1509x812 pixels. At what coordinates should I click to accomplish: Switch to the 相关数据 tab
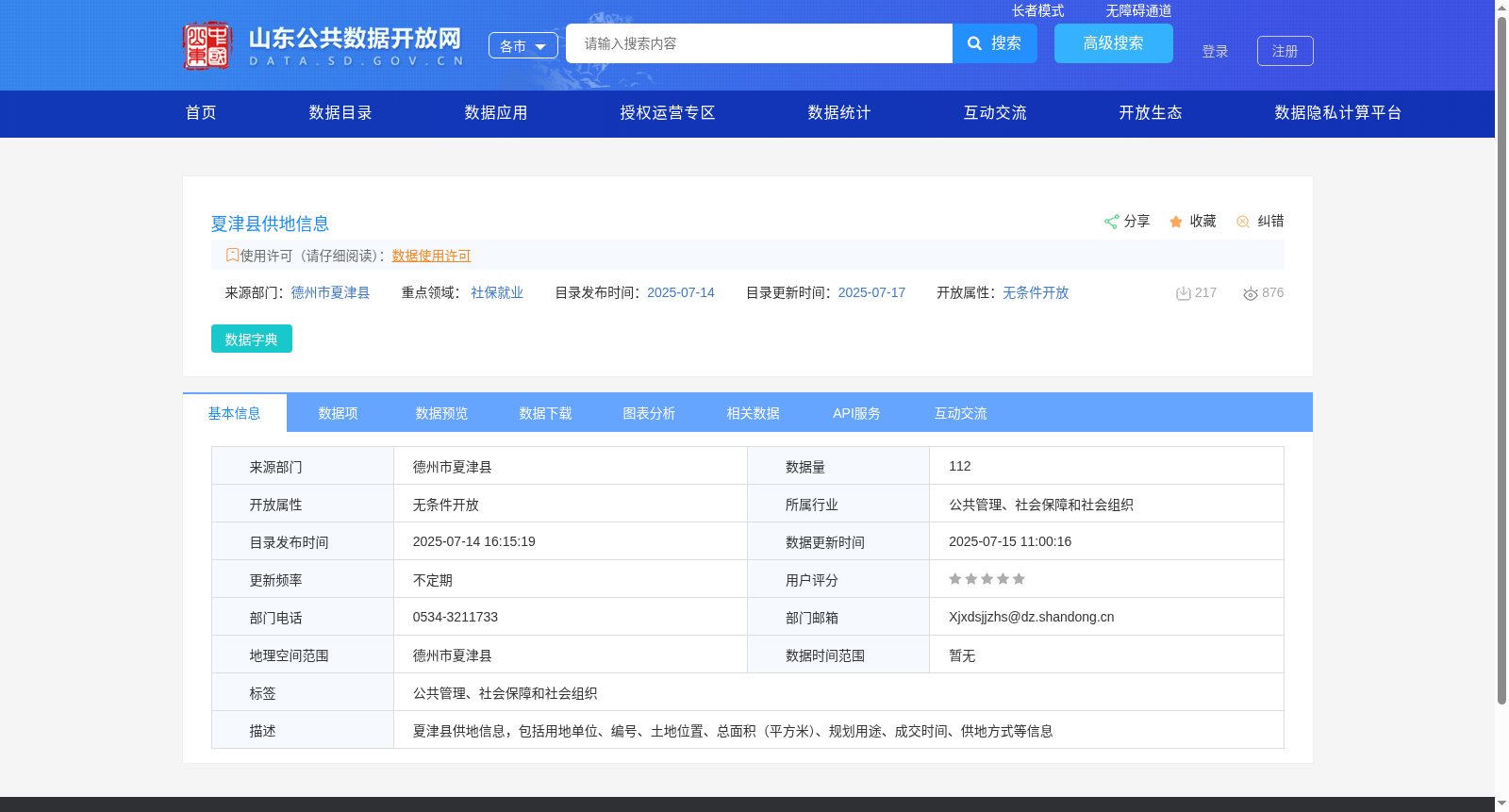pos(754,413)
